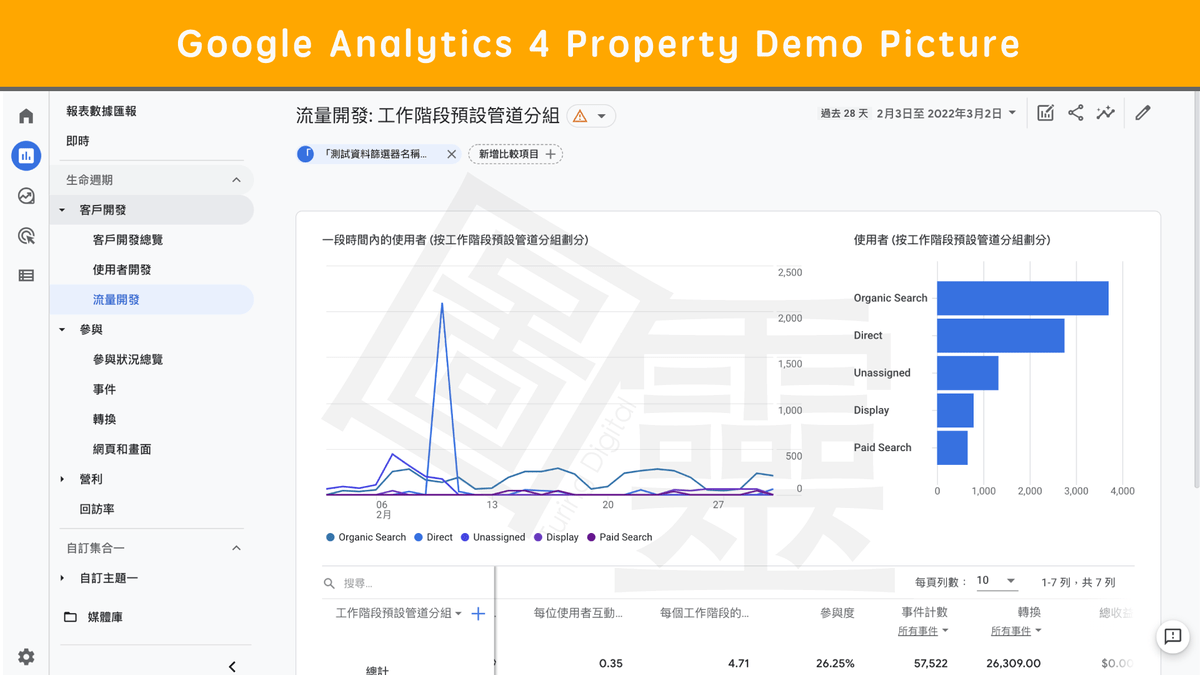Open 所有事件 dropdown under 事件計數
The image size is (1200, 675).
click(x=923, y=631)
